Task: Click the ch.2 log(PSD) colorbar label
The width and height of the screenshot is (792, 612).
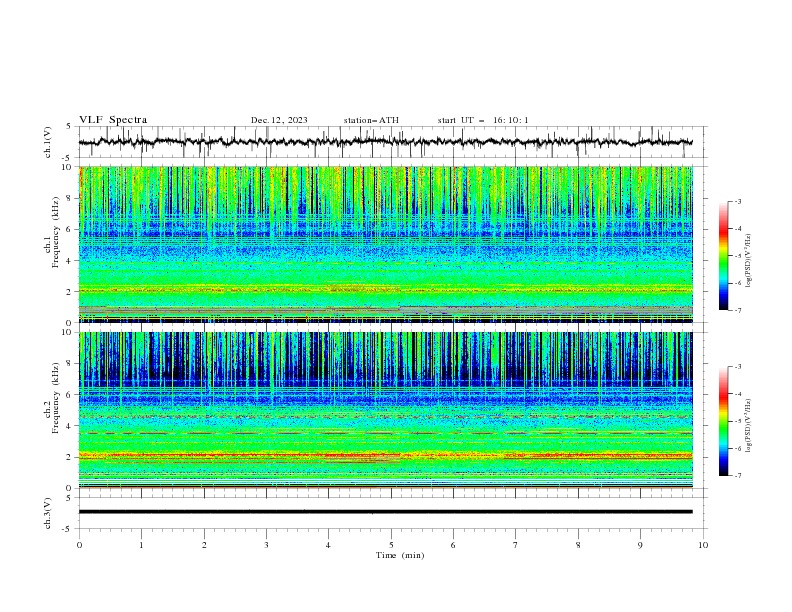Action: [x=749, y=426]
